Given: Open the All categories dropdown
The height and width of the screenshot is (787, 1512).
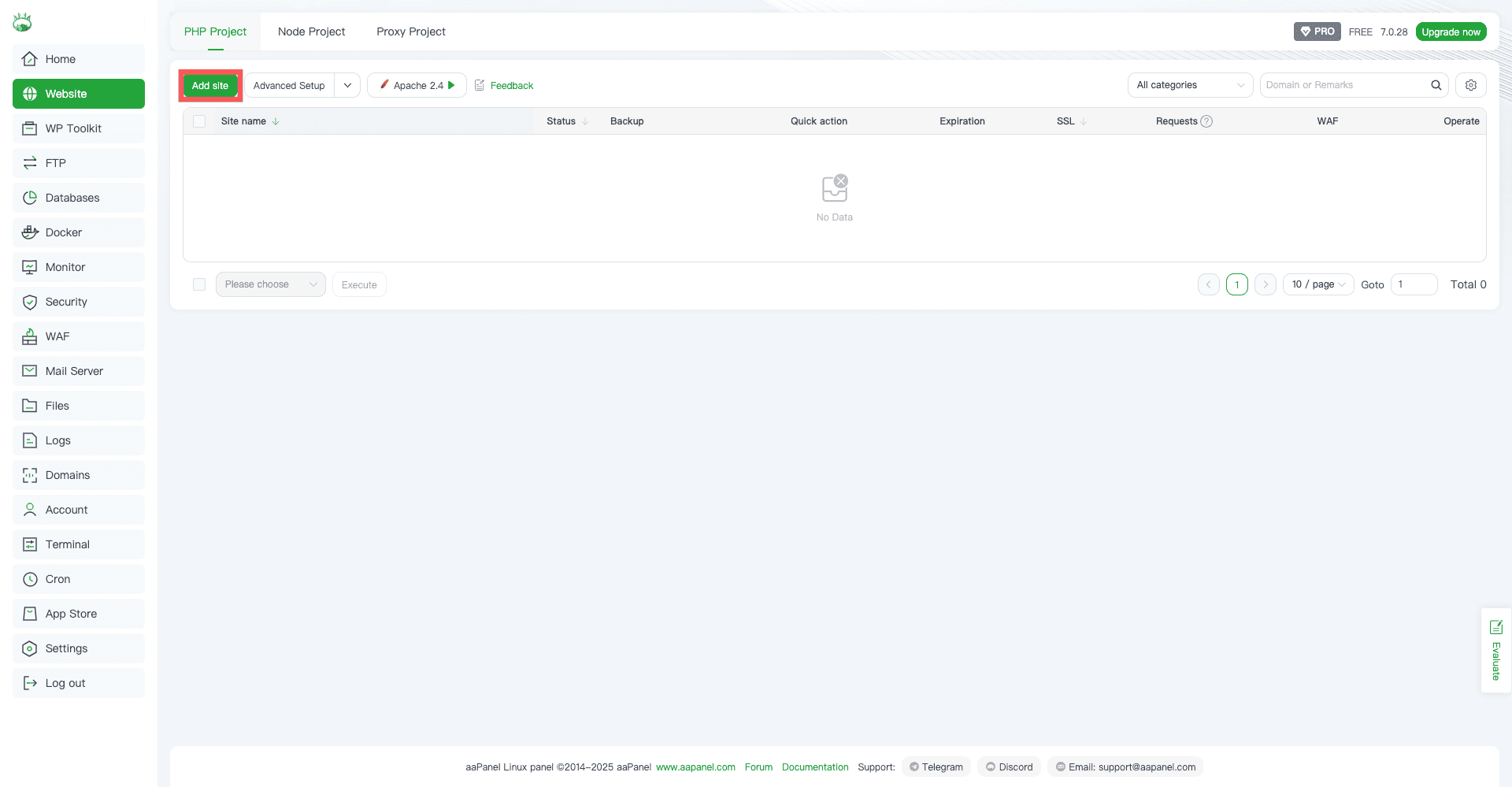Looking at the screenshot, I should tap(1189, 85).
